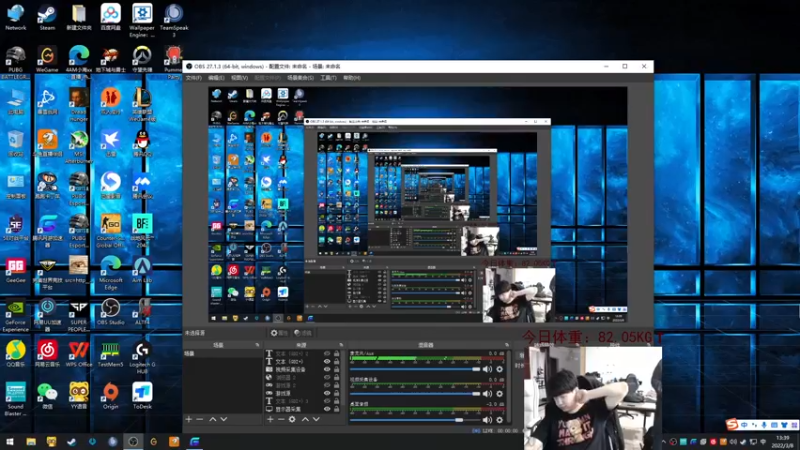Viewport: 800px width, 450px height.
Task: Open the ToDesk desktop icon
Action: [142, 396]
